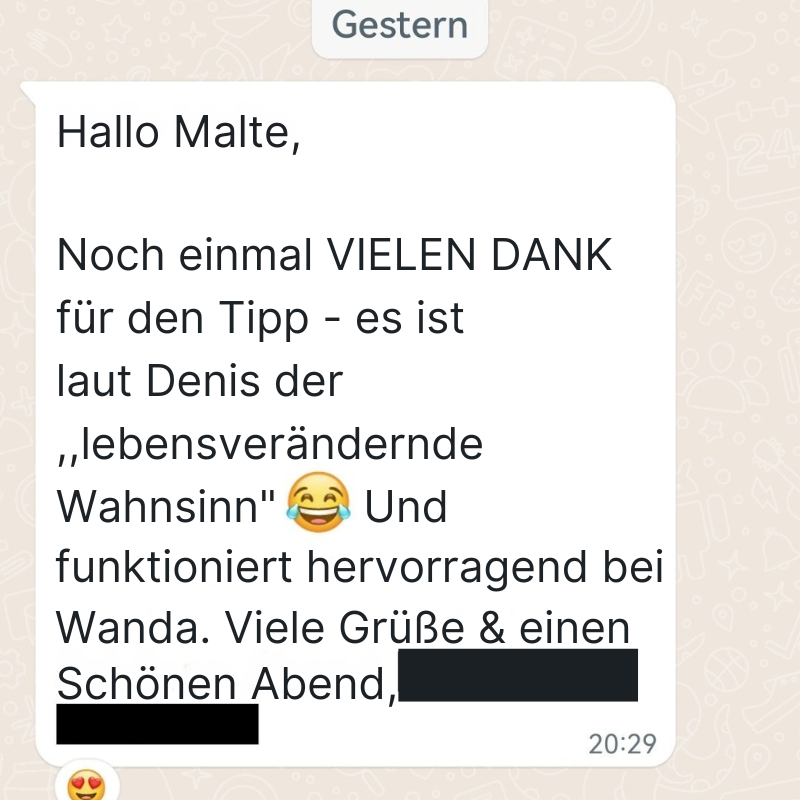The image size is (800, 800).
Task: Click the word hervorragend
Action: tap(446, 569)
